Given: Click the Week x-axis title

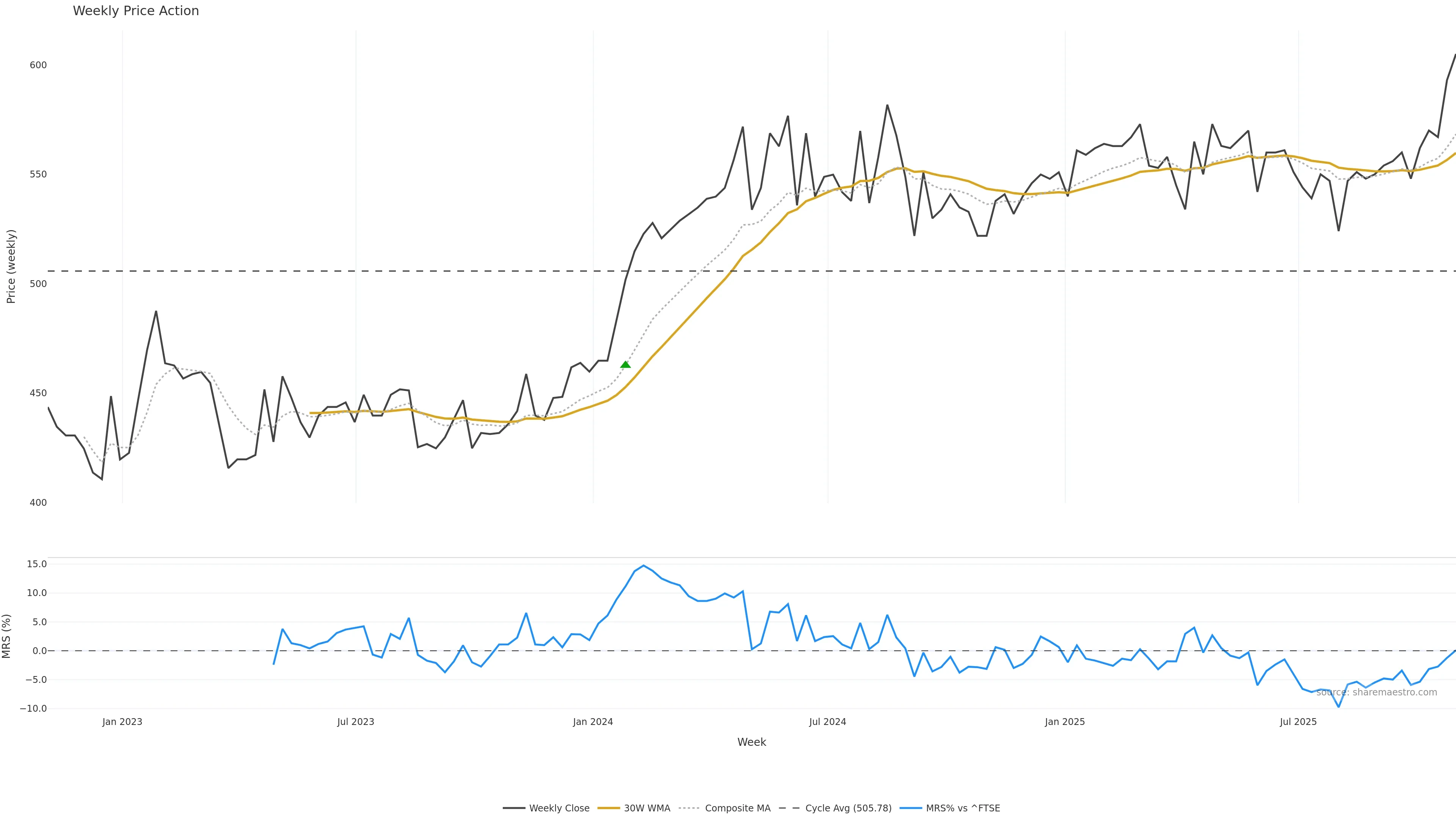Looking at the screenshot, I should click(751, 742).
